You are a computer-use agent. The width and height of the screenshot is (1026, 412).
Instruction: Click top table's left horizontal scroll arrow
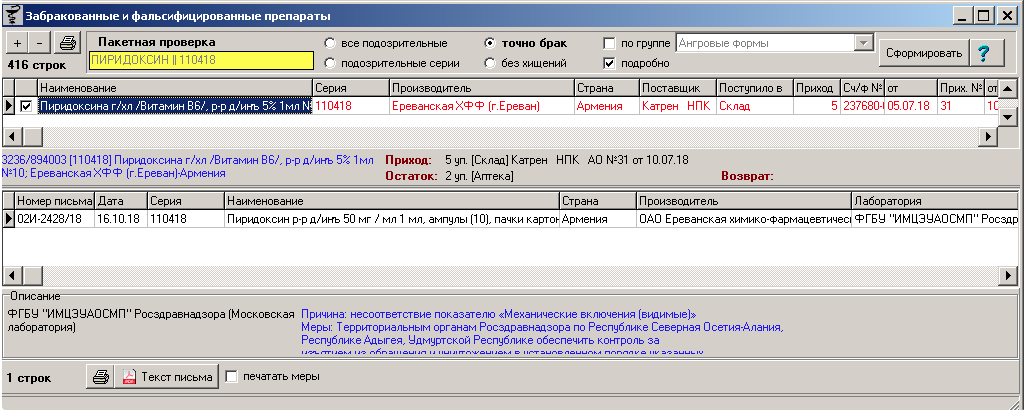(14, 137)
